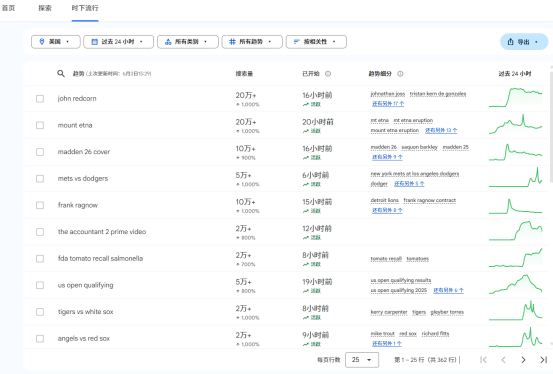This screenshot has height=374, width=553.
Task: Open the mets vs dodgers trend
Action: pyautogui.click(x=83, y=179)
